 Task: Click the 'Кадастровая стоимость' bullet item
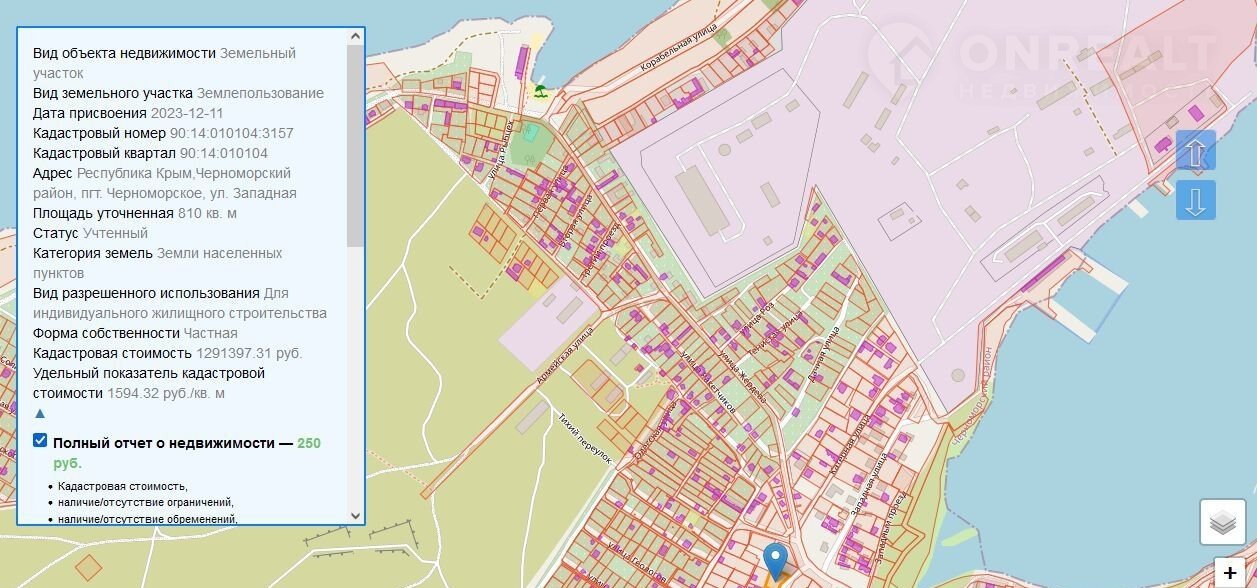click(122, 486)
